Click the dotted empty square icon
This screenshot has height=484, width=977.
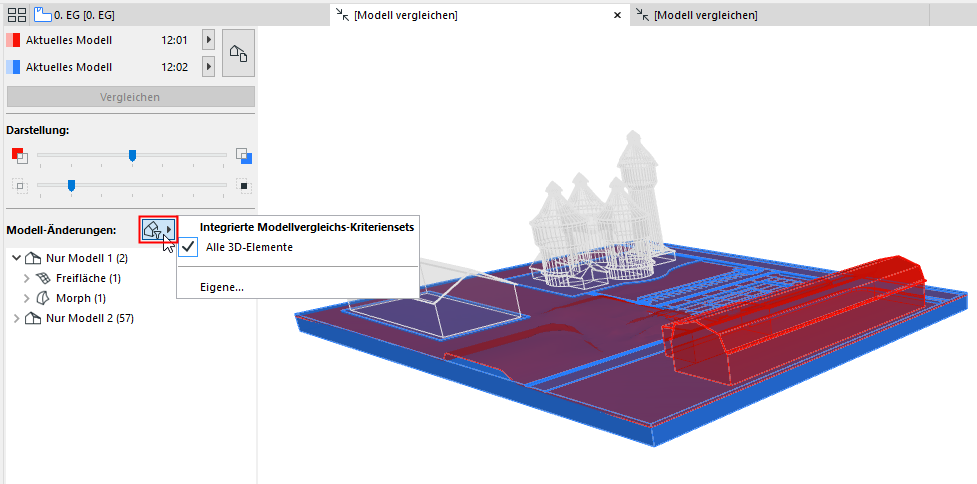[19, 186]
